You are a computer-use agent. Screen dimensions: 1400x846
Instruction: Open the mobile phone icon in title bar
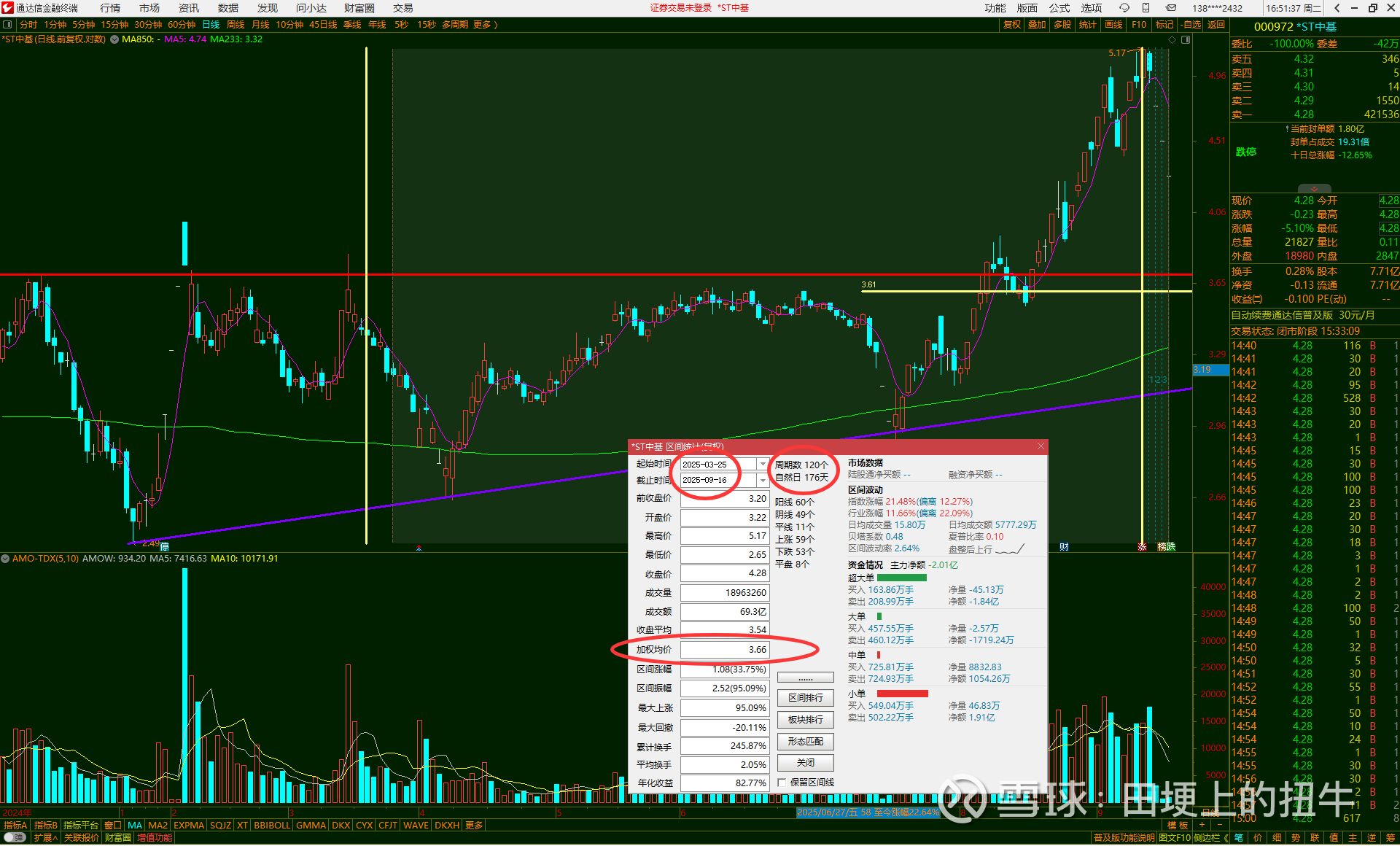(x=1146, y=8)
